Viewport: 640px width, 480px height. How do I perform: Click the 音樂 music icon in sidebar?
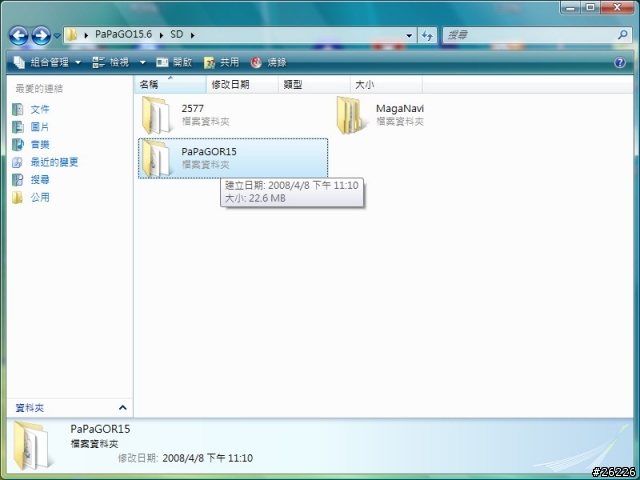click(18, 144)
